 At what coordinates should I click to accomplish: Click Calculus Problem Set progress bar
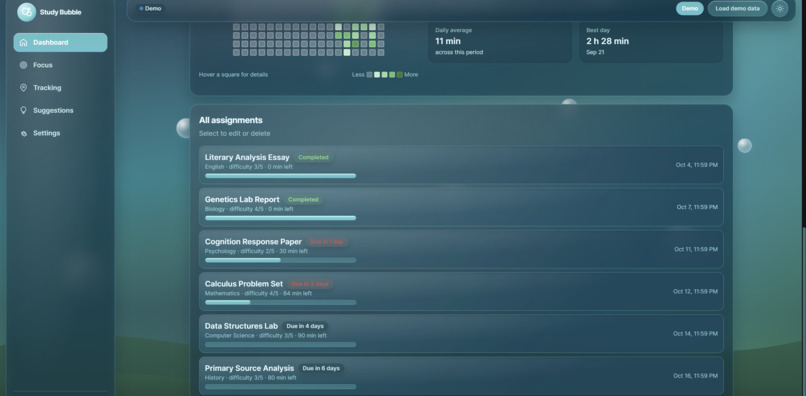(x=281, y=302)
